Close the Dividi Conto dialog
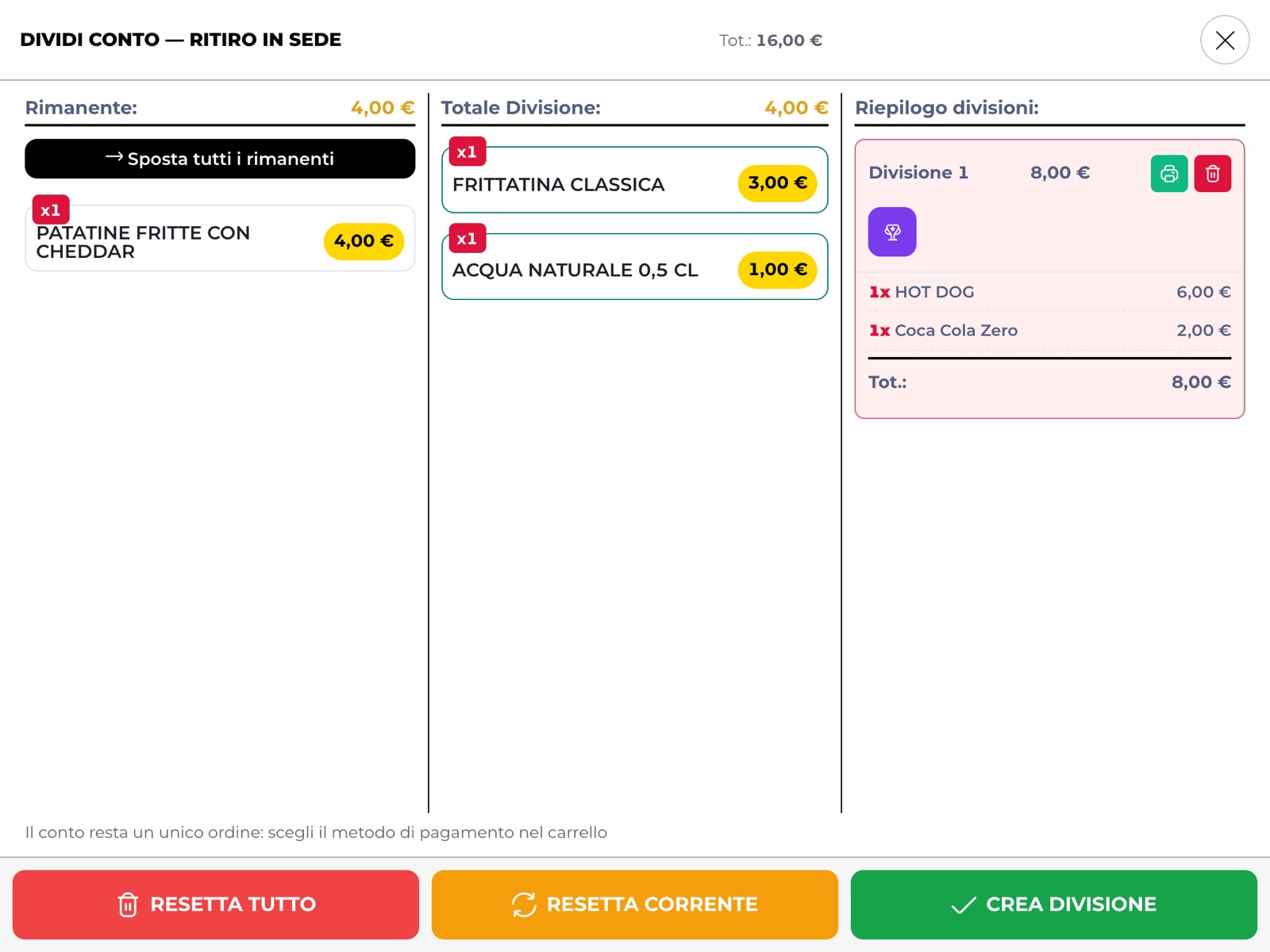 coord(1225,40)
